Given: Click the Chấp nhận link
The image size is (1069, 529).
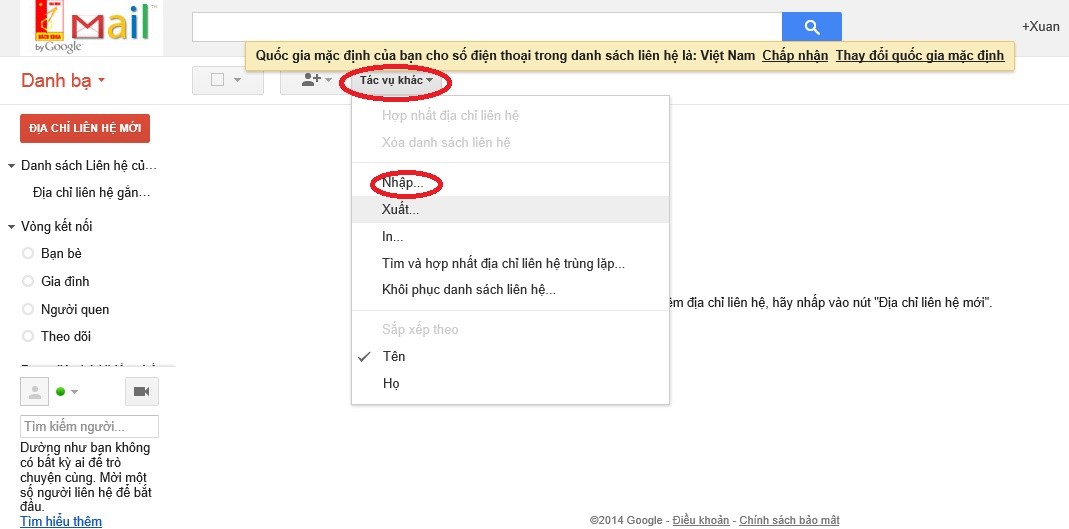Looking at the screenshot, I should point(795,56).
